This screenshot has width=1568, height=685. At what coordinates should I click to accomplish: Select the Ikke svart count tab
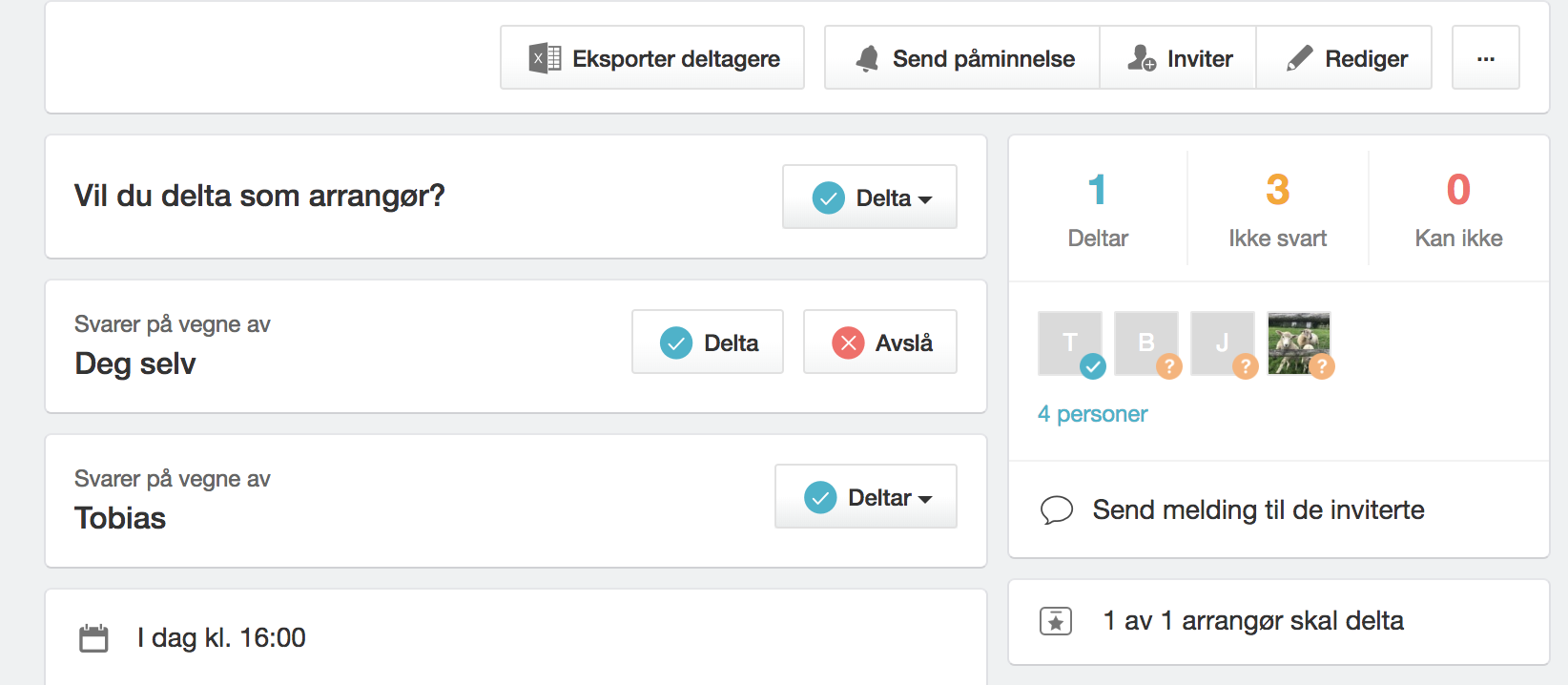pos(1278,209)
